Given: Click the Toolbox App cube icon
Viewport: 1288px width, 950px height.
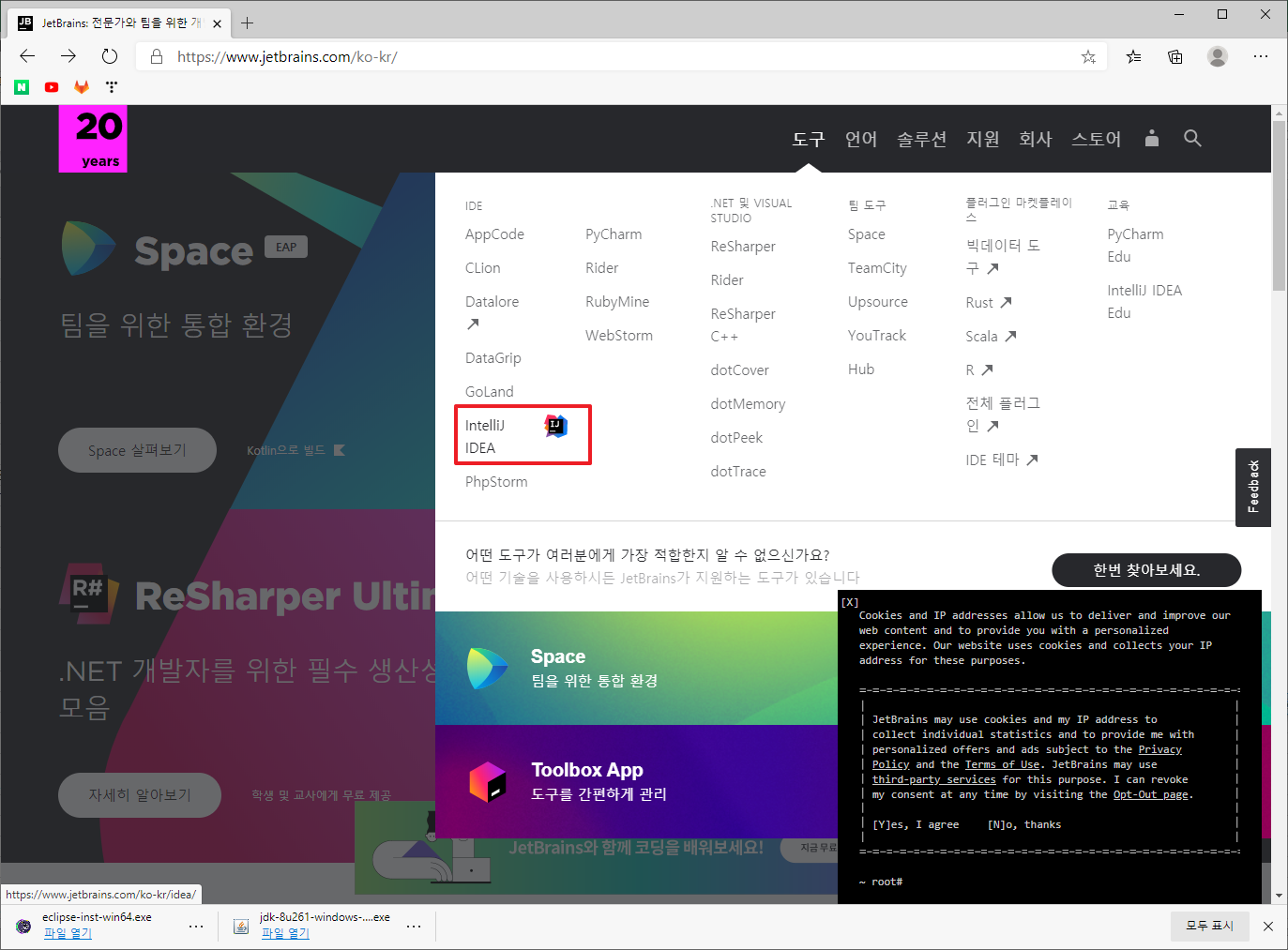Looking at the screenshot, I should point(488,781).
